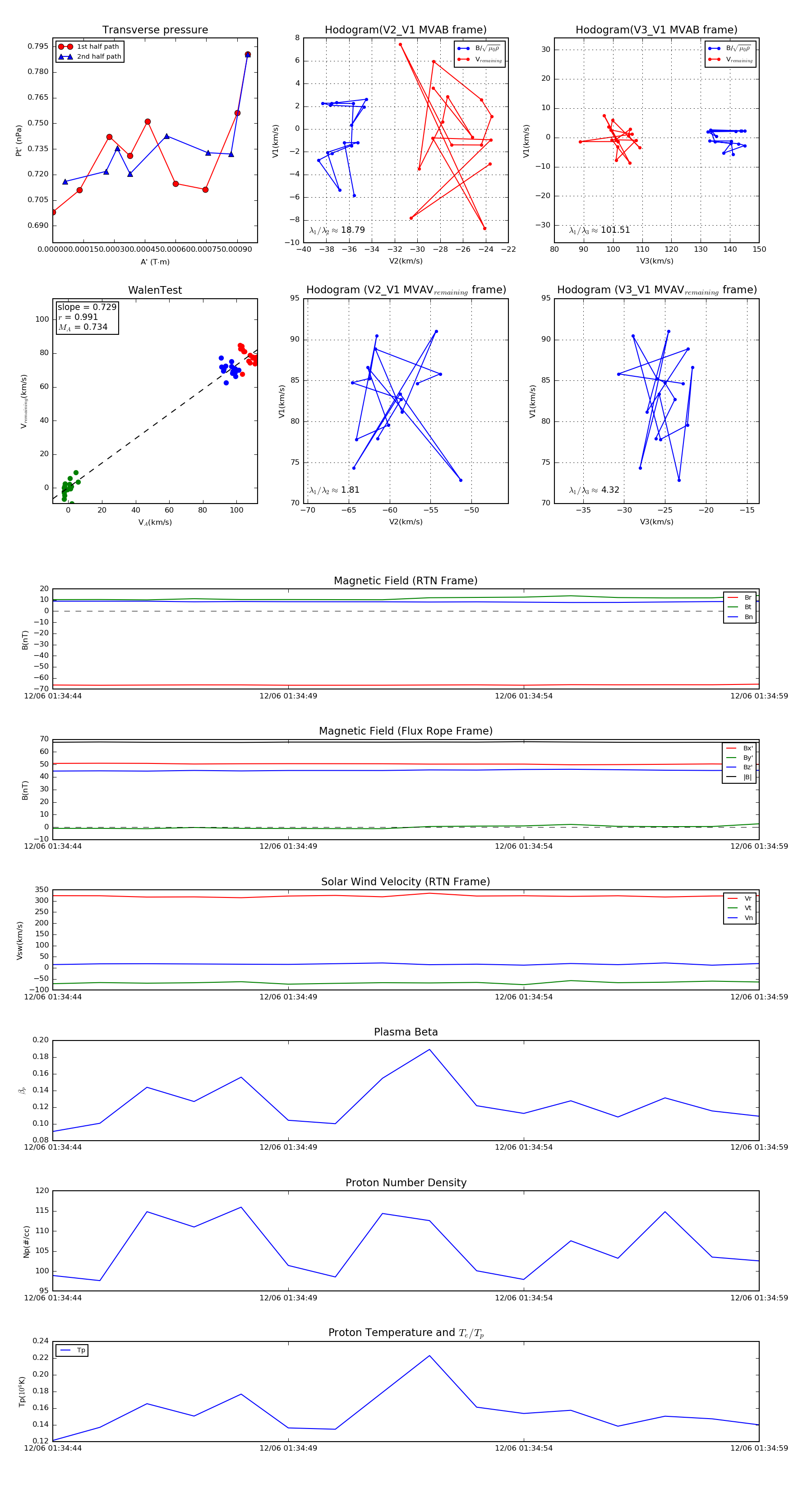Click the B/√μ0ρ legend entry in V2_V1 MVAB hodogram
Viewport: 812px width, 1489px height.
(479, 49)
